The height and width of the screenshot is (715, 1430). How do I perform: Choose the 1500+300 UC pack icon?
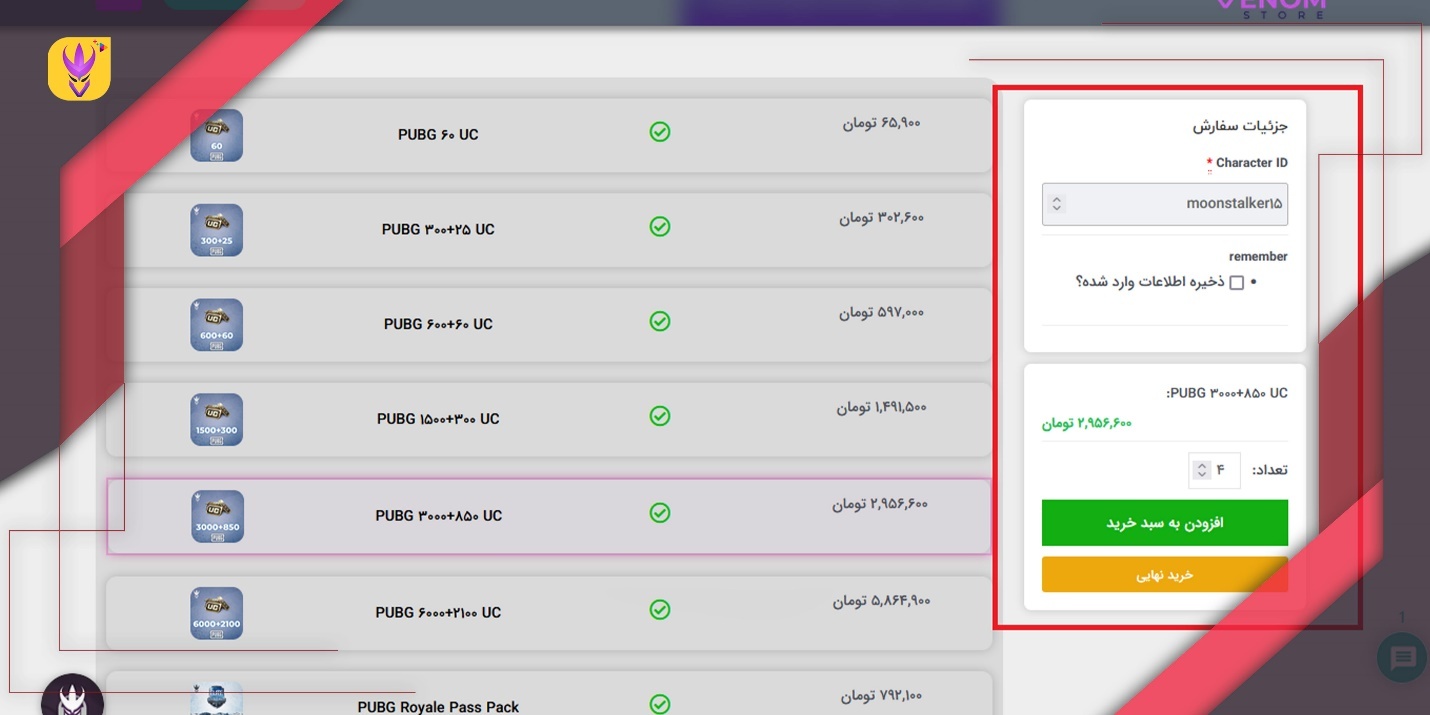(x=217, y=420)
